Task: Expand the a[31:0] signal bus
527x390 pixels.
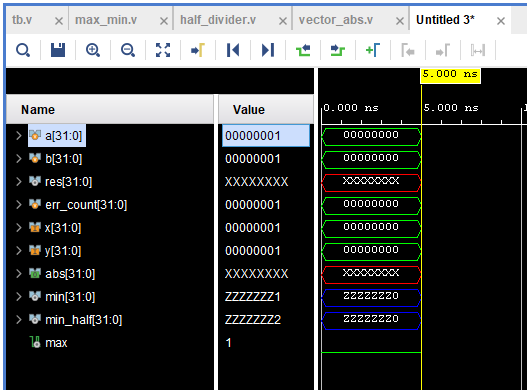Action: point(18,135)
